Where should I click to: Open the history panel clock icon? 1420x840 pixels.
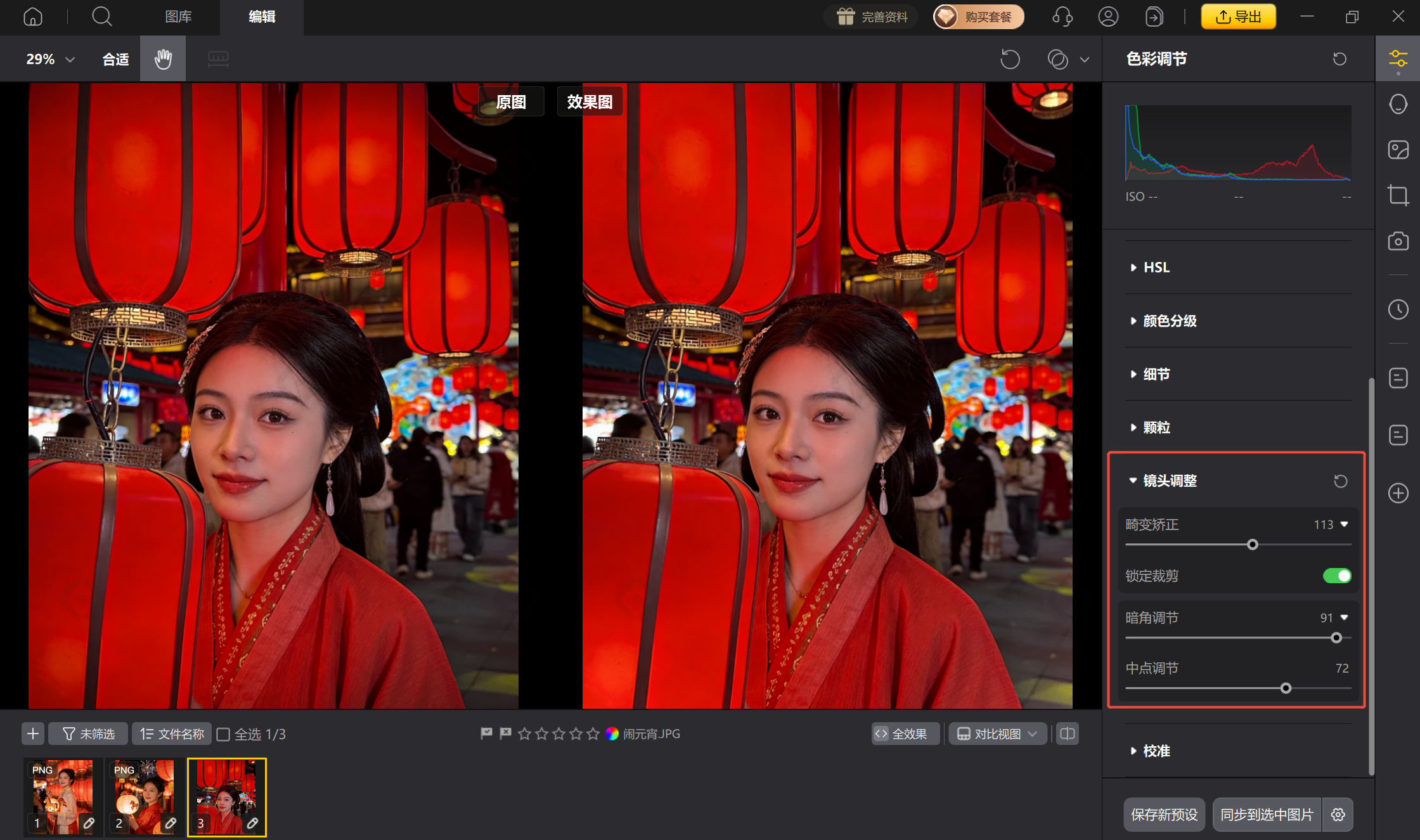[1397, 309]
